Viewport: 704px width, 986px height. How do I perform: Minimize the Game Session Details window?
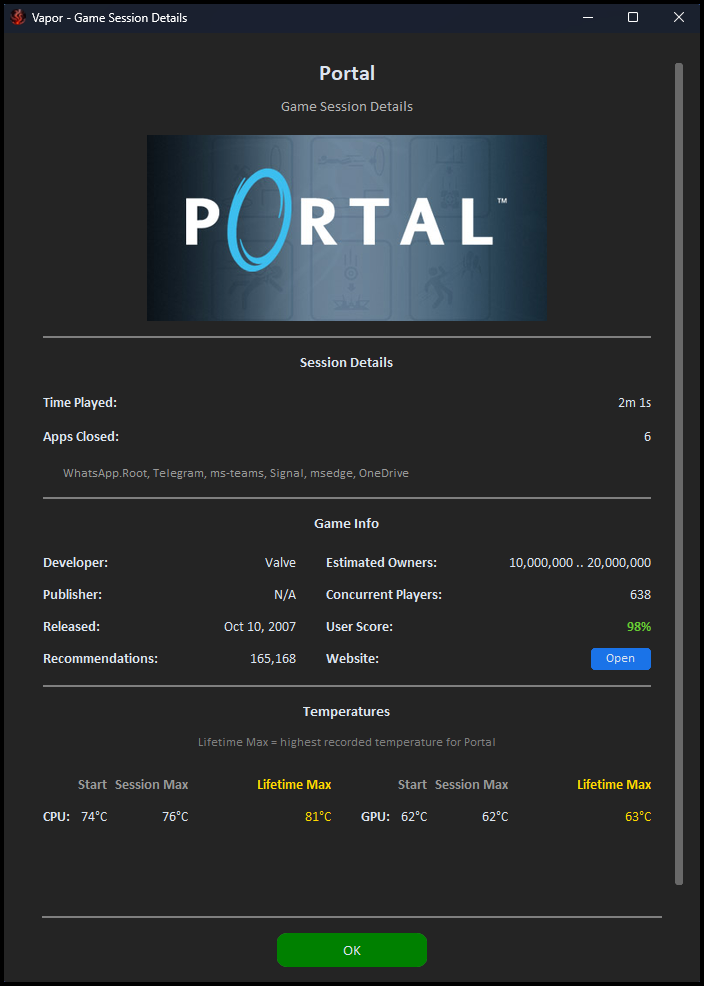[x=586, y=17]
